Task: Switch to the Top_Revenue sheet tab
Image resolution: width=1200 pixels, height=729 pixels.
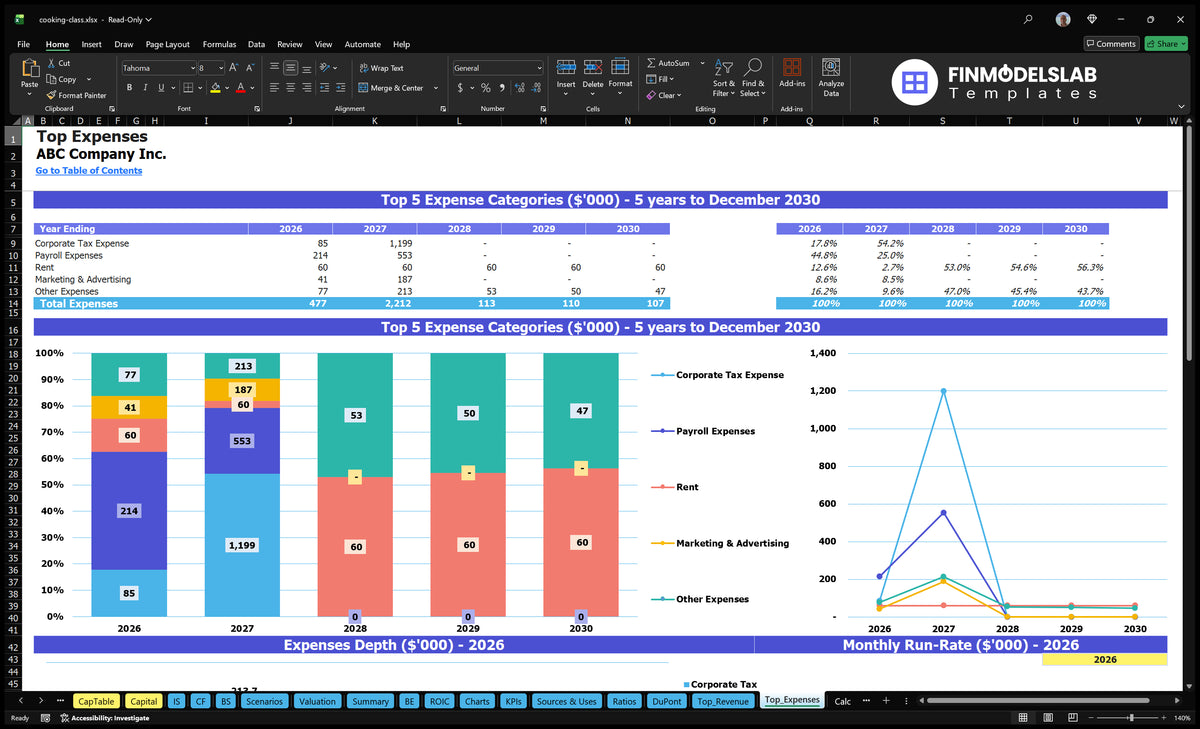Action: point(723,701)
